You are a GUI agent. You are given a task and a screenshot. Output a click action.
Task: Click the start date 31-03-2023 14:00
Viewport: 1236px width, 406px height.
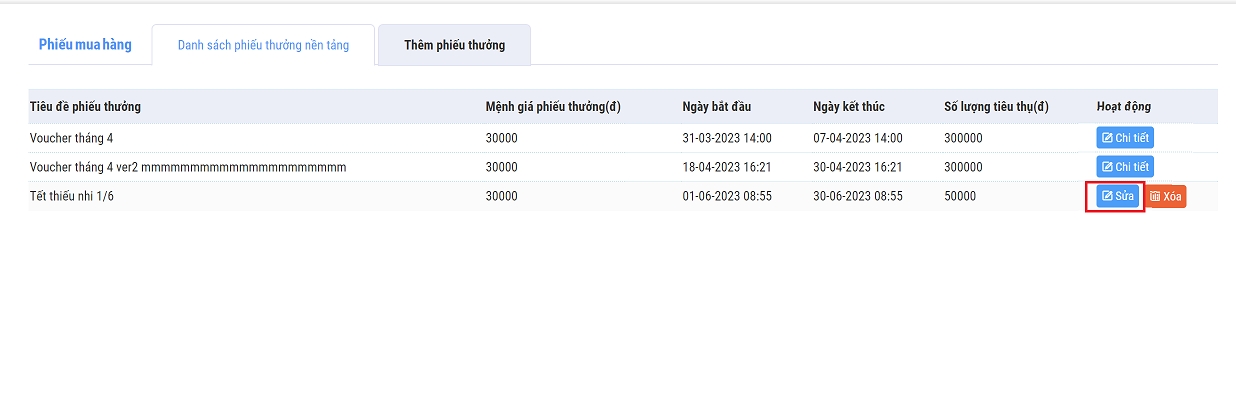727,138
